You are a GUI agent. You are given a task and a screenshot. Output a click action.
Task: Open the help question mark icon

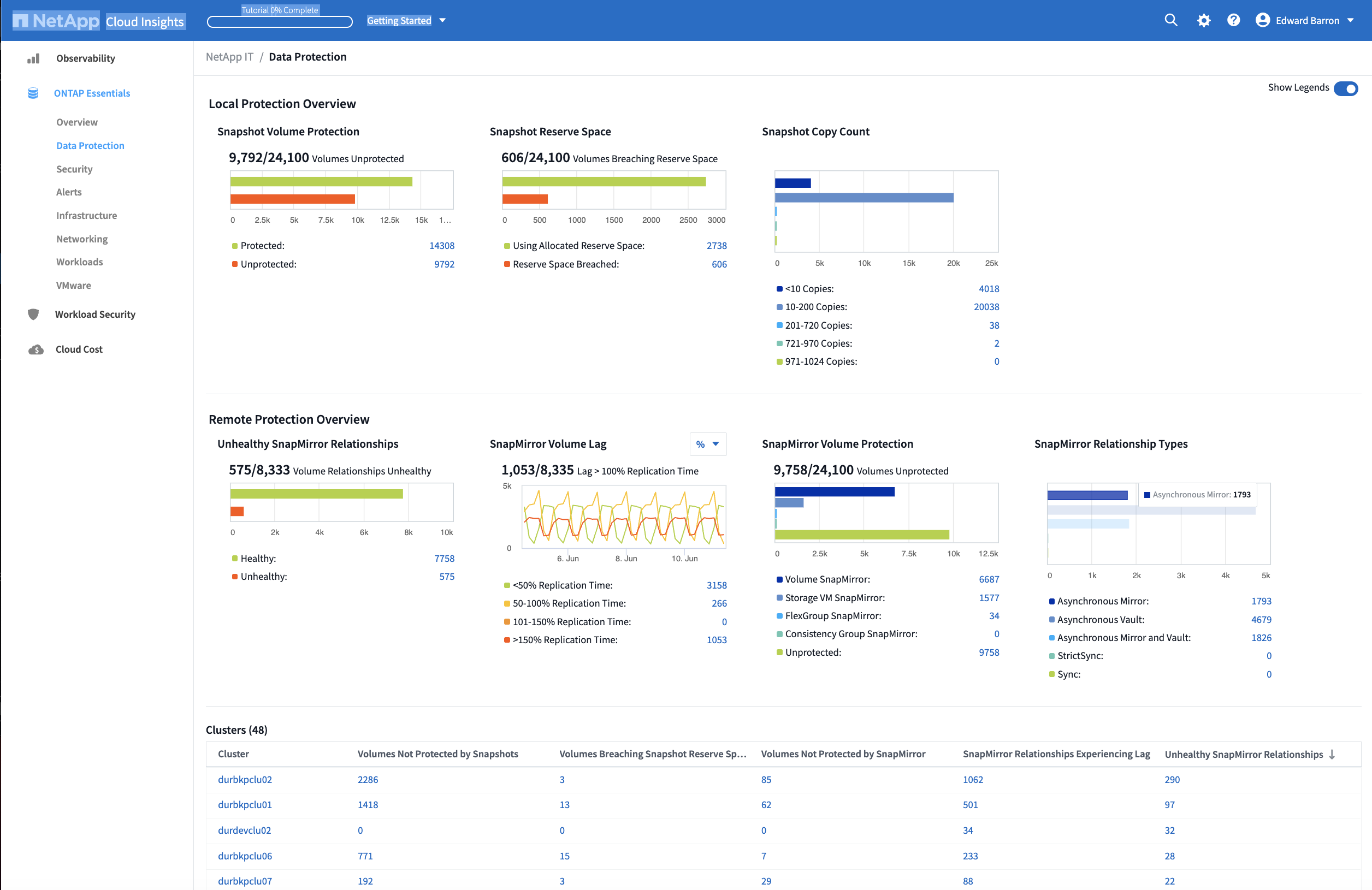[x=1233, y=20]
